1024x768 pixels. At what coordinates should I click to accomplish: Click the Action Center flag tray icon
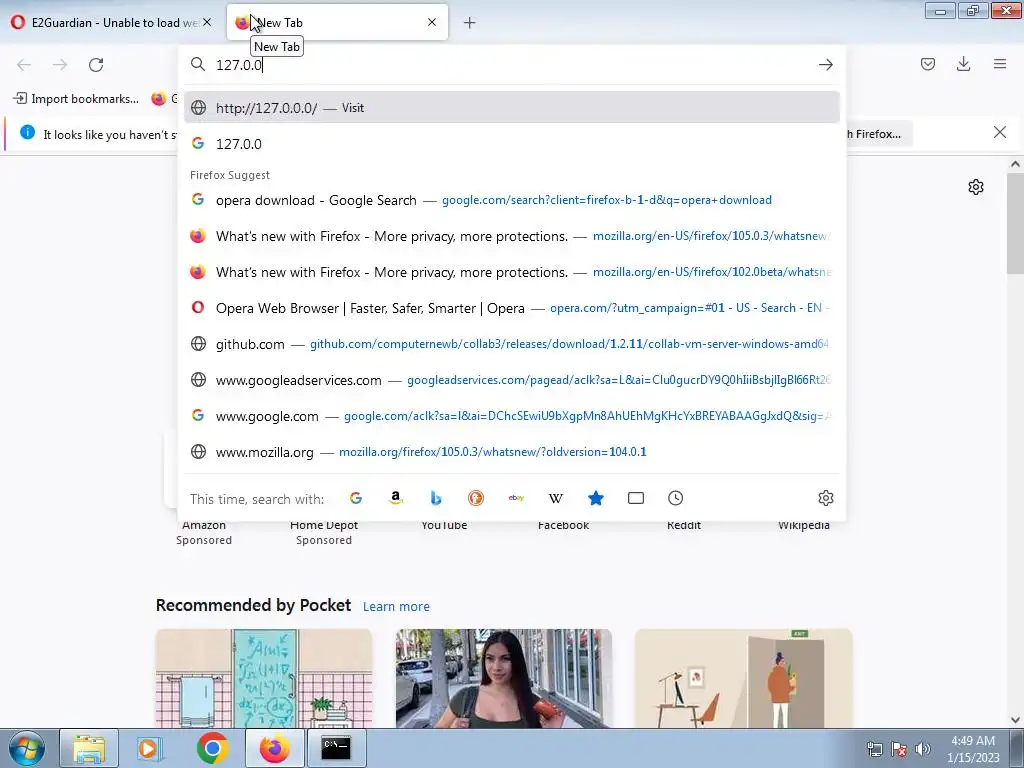(899, 749)
